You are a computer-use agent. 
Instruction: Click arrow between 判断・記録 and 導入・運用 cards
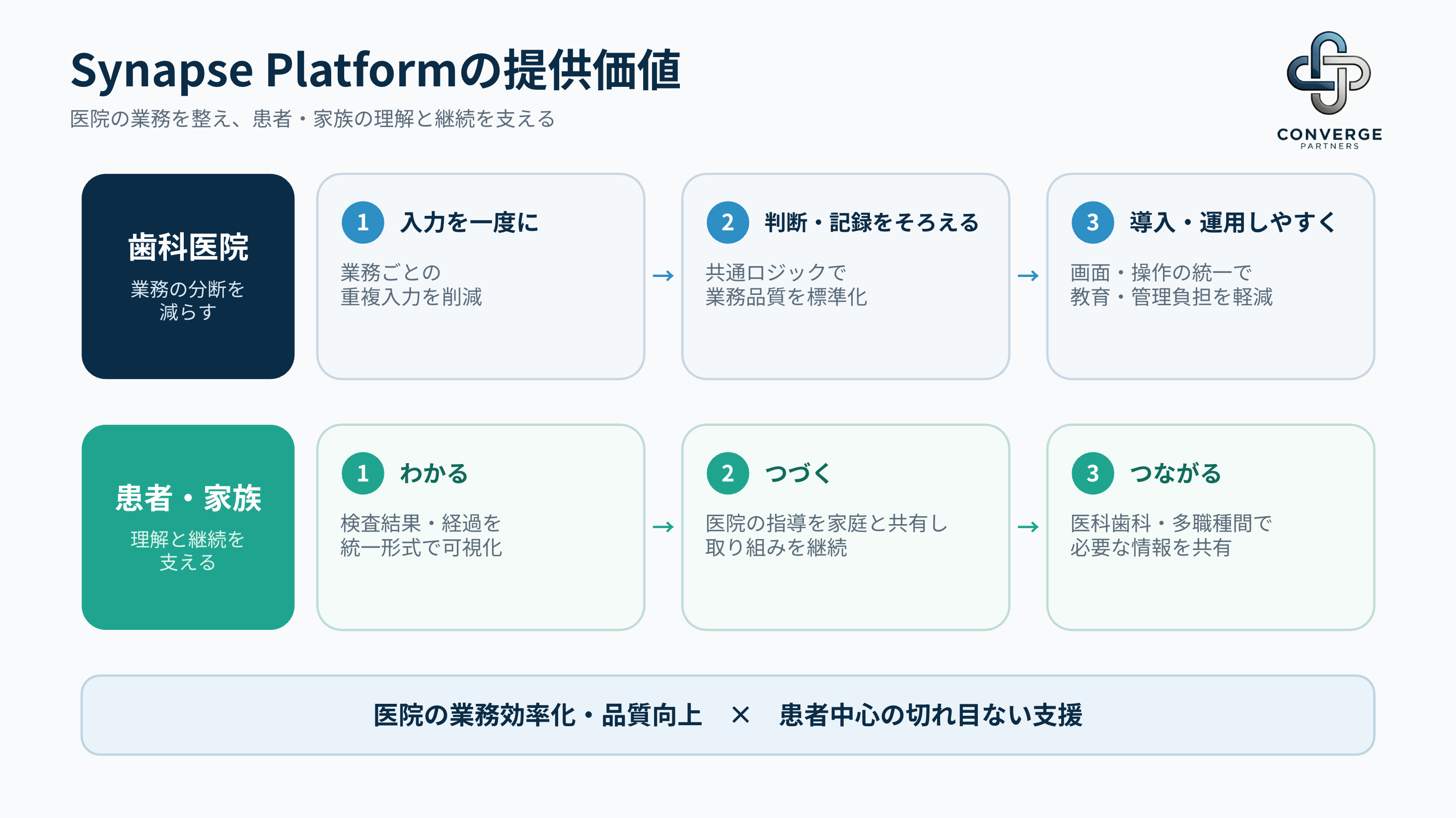click(1028, 275)
